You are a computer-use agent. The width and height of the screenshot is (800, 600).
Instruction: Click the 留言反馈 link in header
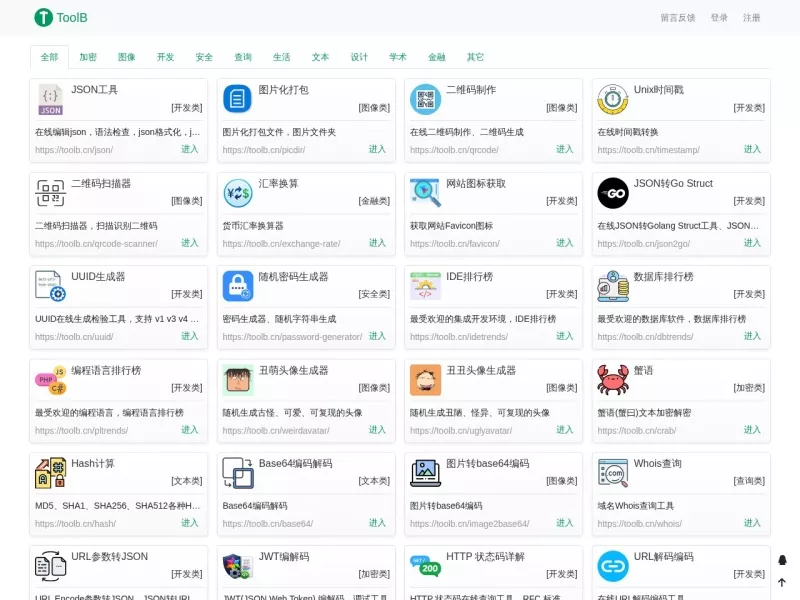678,18
